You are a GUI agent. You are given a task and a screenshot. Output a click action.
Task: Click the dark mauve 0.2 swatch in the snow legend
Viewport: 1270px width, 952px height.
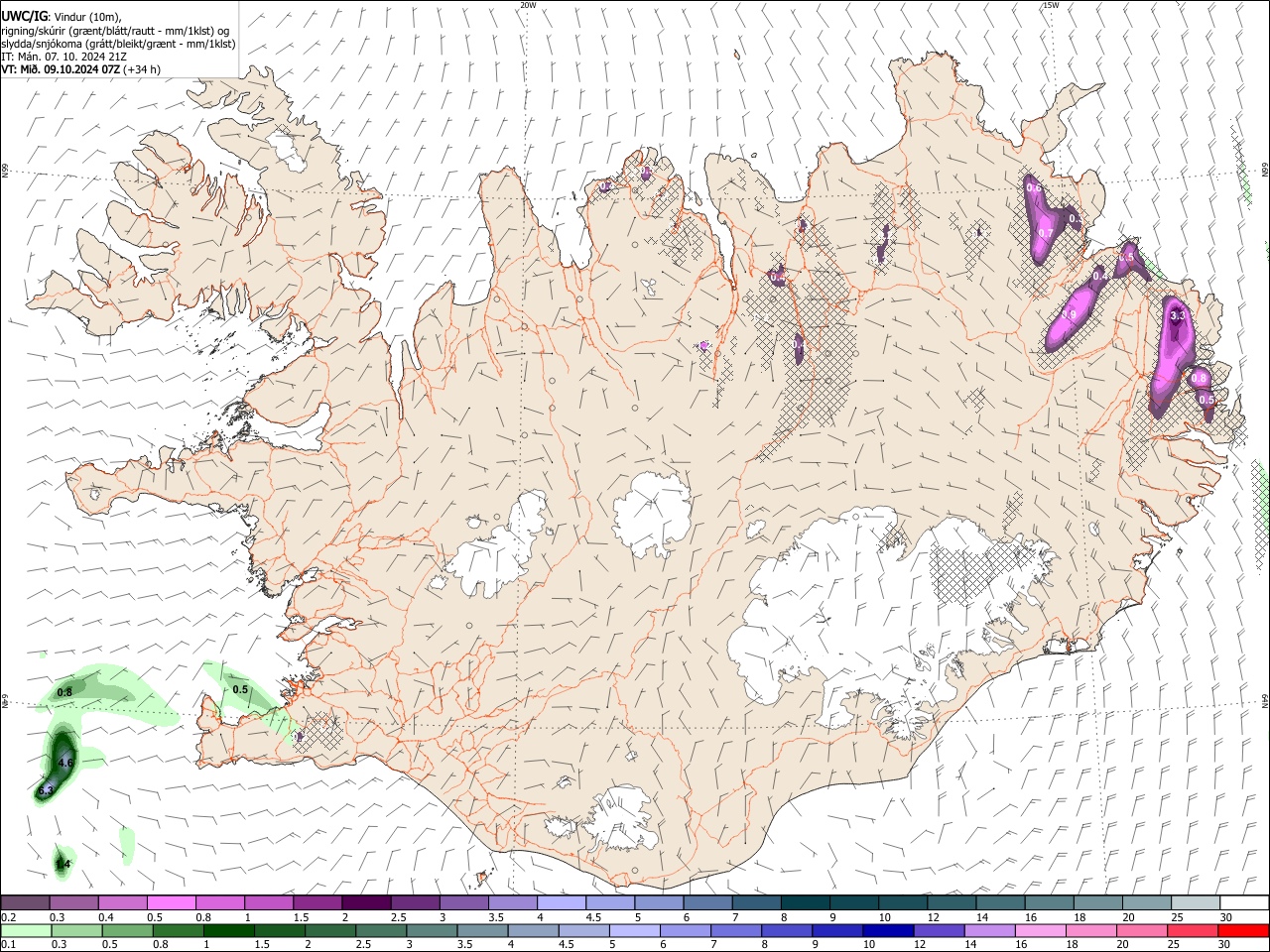click(x=25, y=903)
